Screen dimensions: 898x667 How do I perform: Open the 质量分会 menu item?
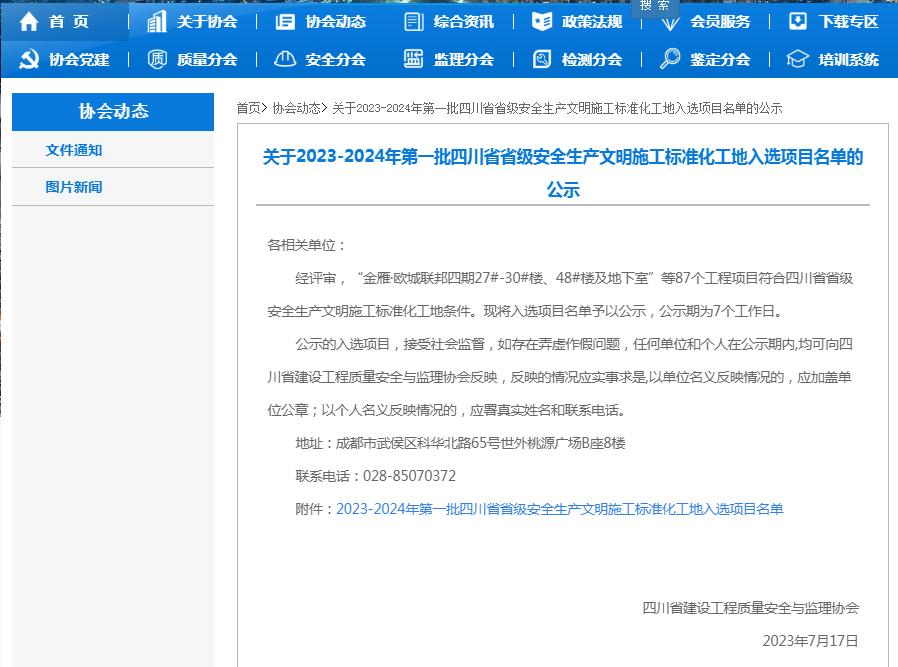(x=206, y=59)
